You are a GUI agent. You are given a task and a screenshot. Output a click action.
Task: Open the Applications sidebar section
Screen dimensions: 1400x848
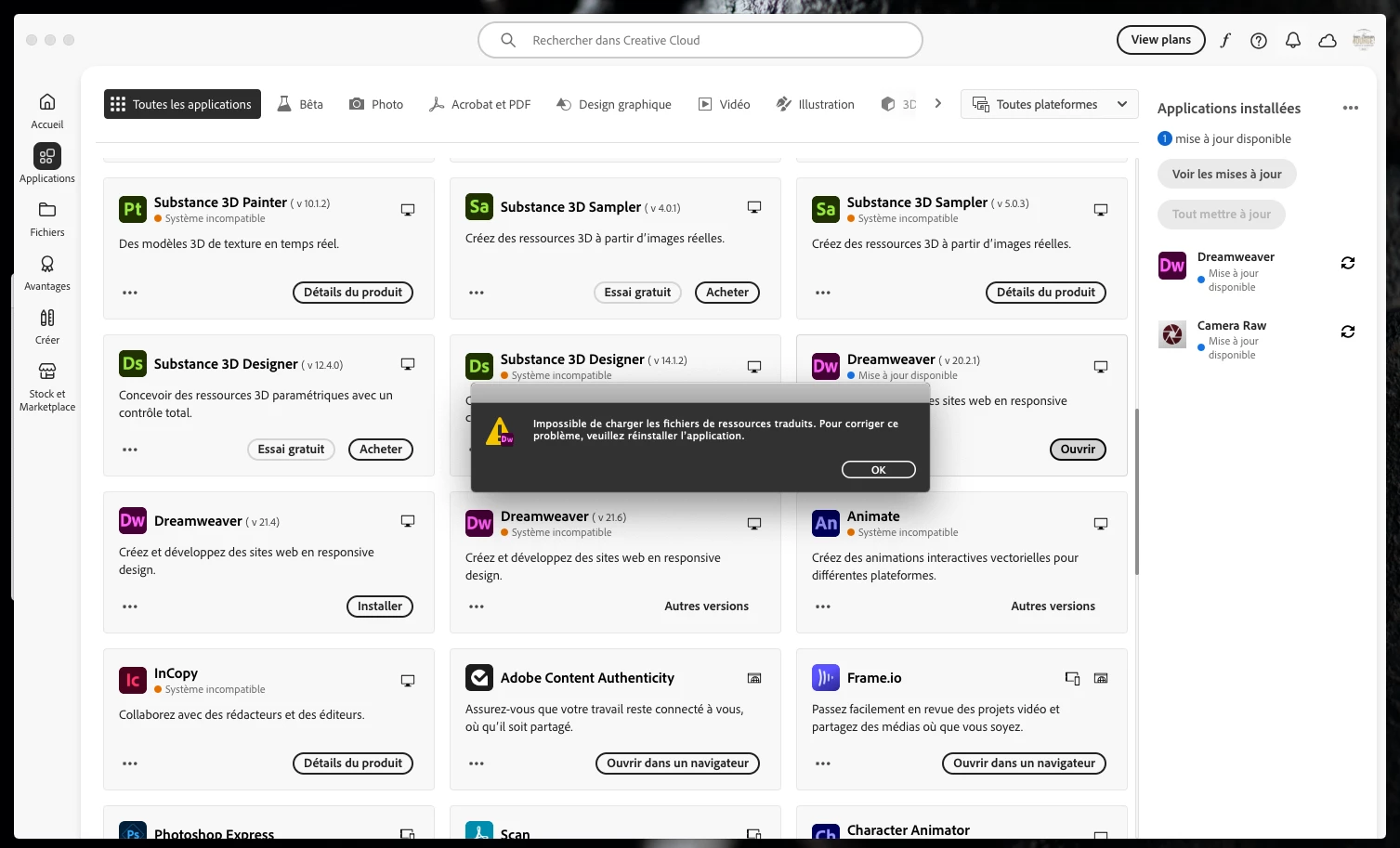pyautogui.click(x=47, y=164)
